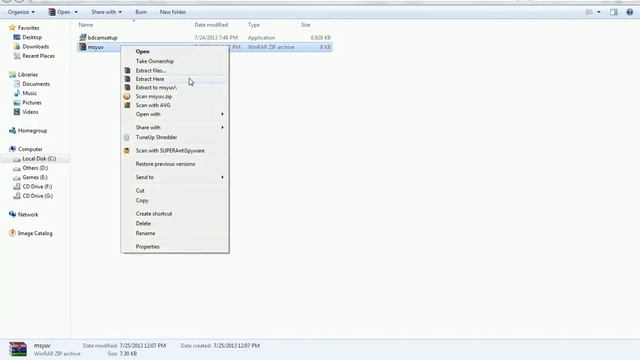The width and height of the screenshot is (640, 360).
Task: Click the Extract files WinRAR icon
Action: (127, 70)
